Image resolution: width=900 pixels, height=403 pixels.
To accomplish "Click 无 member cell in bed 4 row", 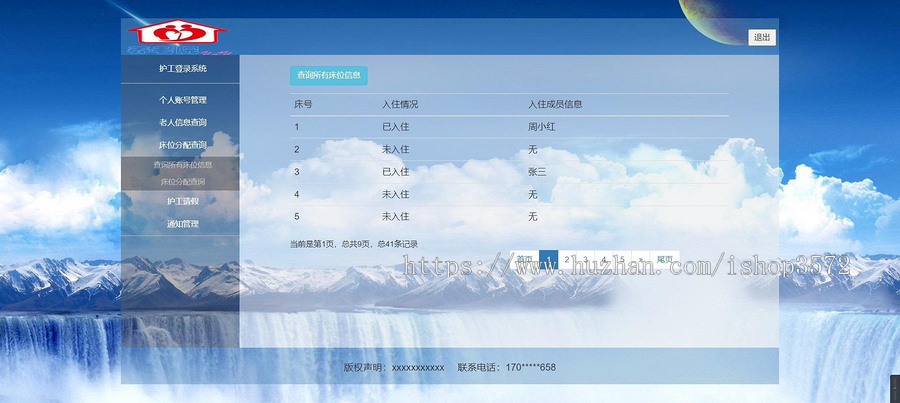I will tap(533, 194).
